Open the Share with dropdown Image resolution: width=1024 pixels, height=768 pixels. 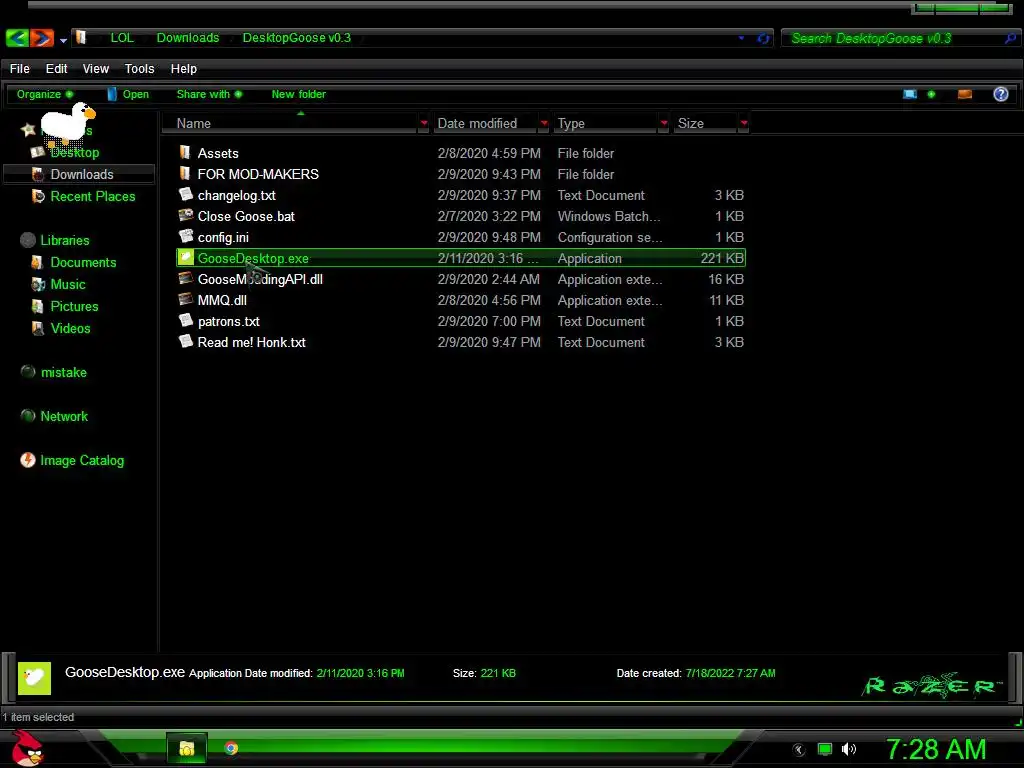(x=209, y=94)
